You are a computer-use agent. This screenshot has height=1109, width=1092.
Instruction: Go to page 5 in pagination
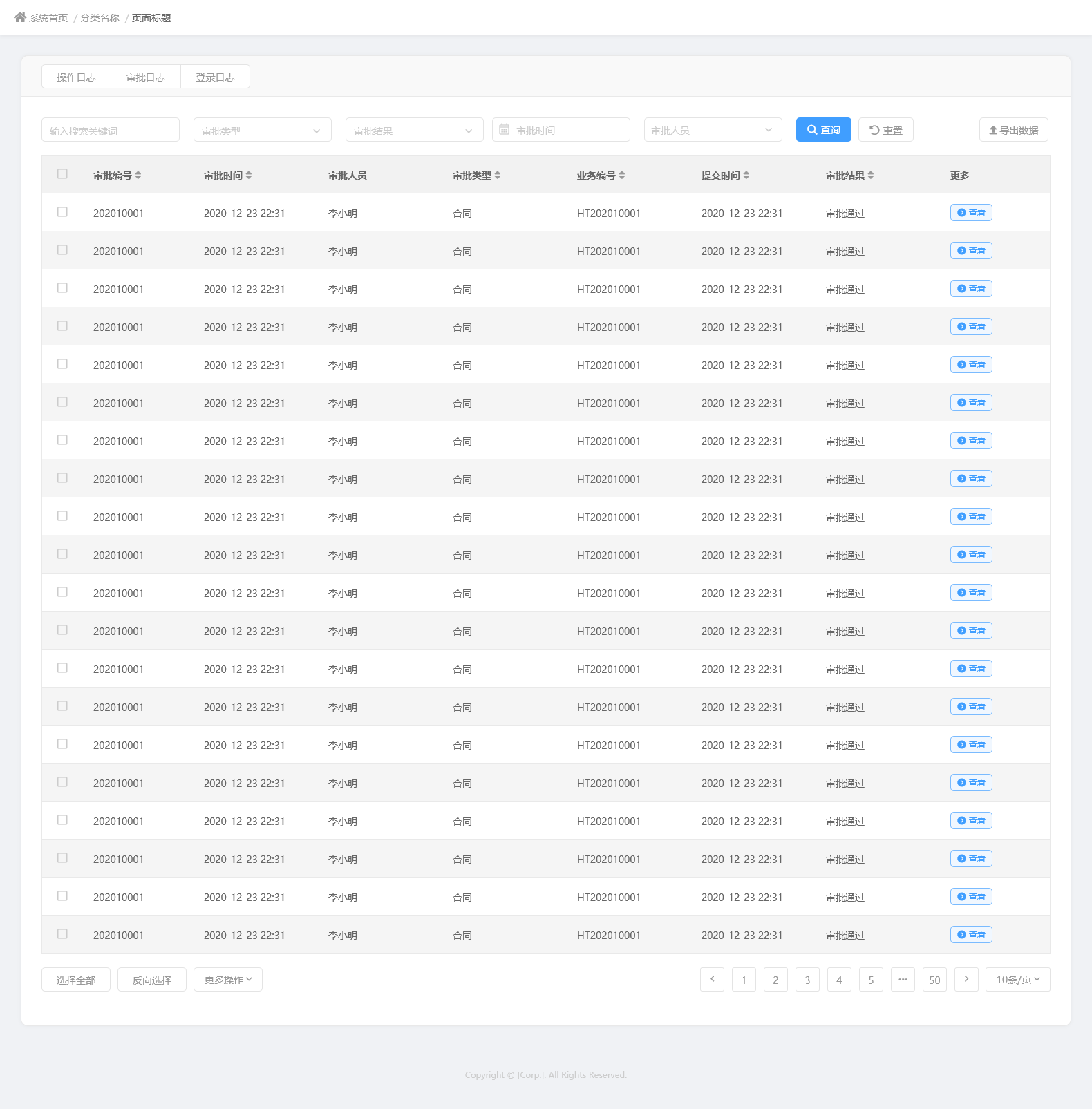tap(871, 979)
